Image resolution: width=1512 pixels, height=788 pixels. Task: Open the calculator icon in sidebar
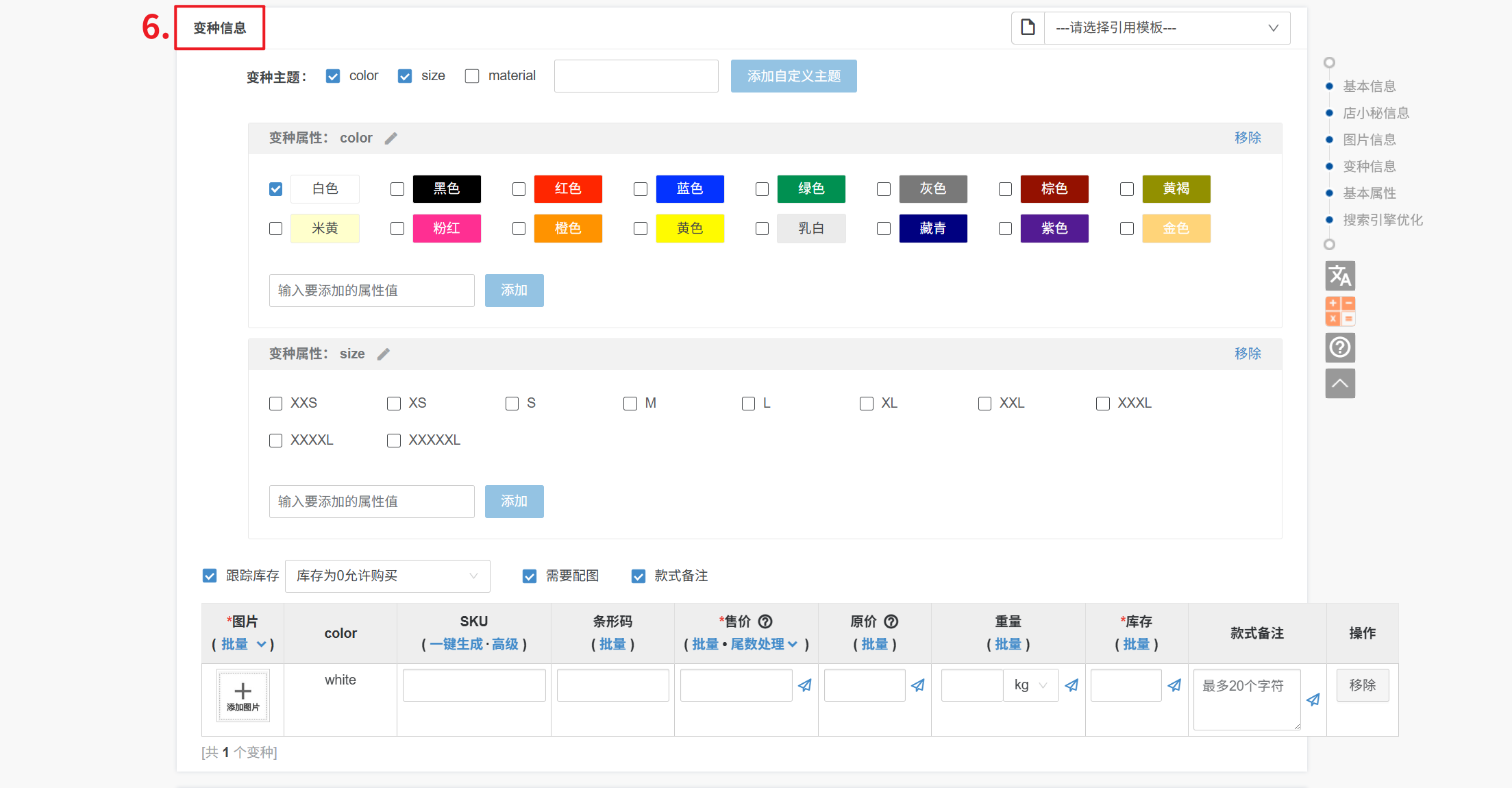[1340, 311]
